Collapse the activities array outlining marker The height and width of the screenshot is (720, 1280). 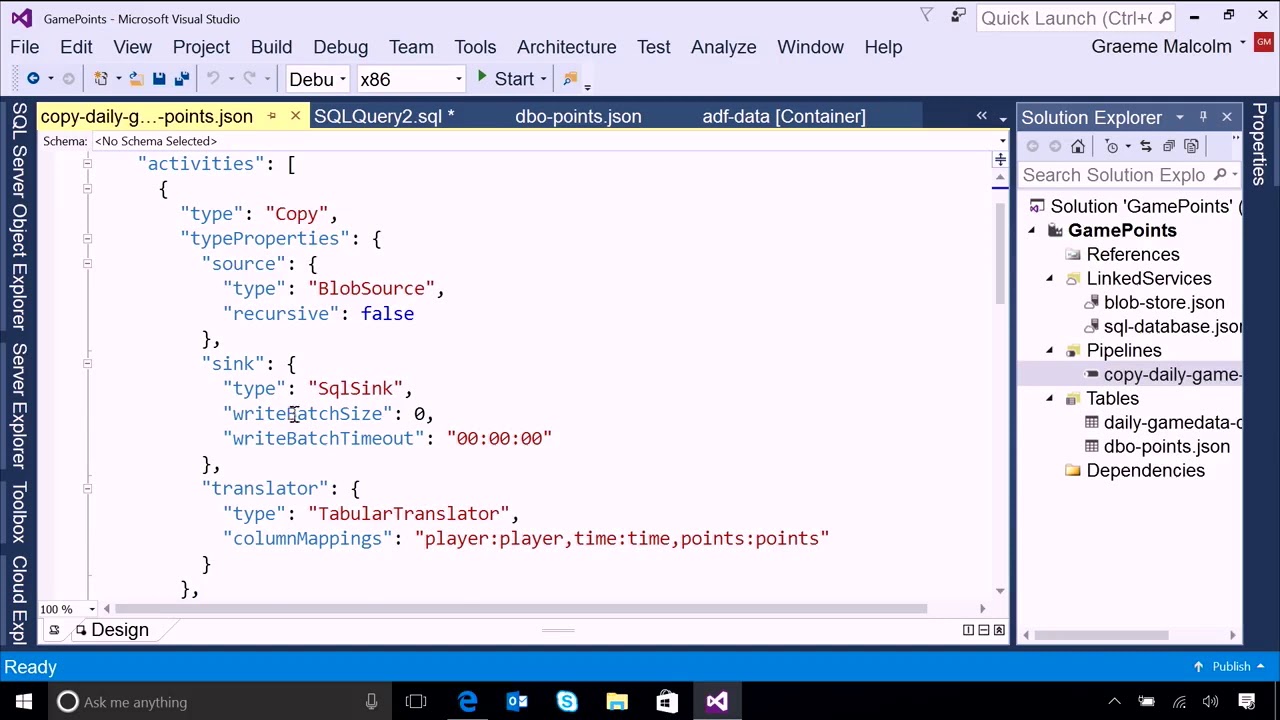[x=87, y=164]
